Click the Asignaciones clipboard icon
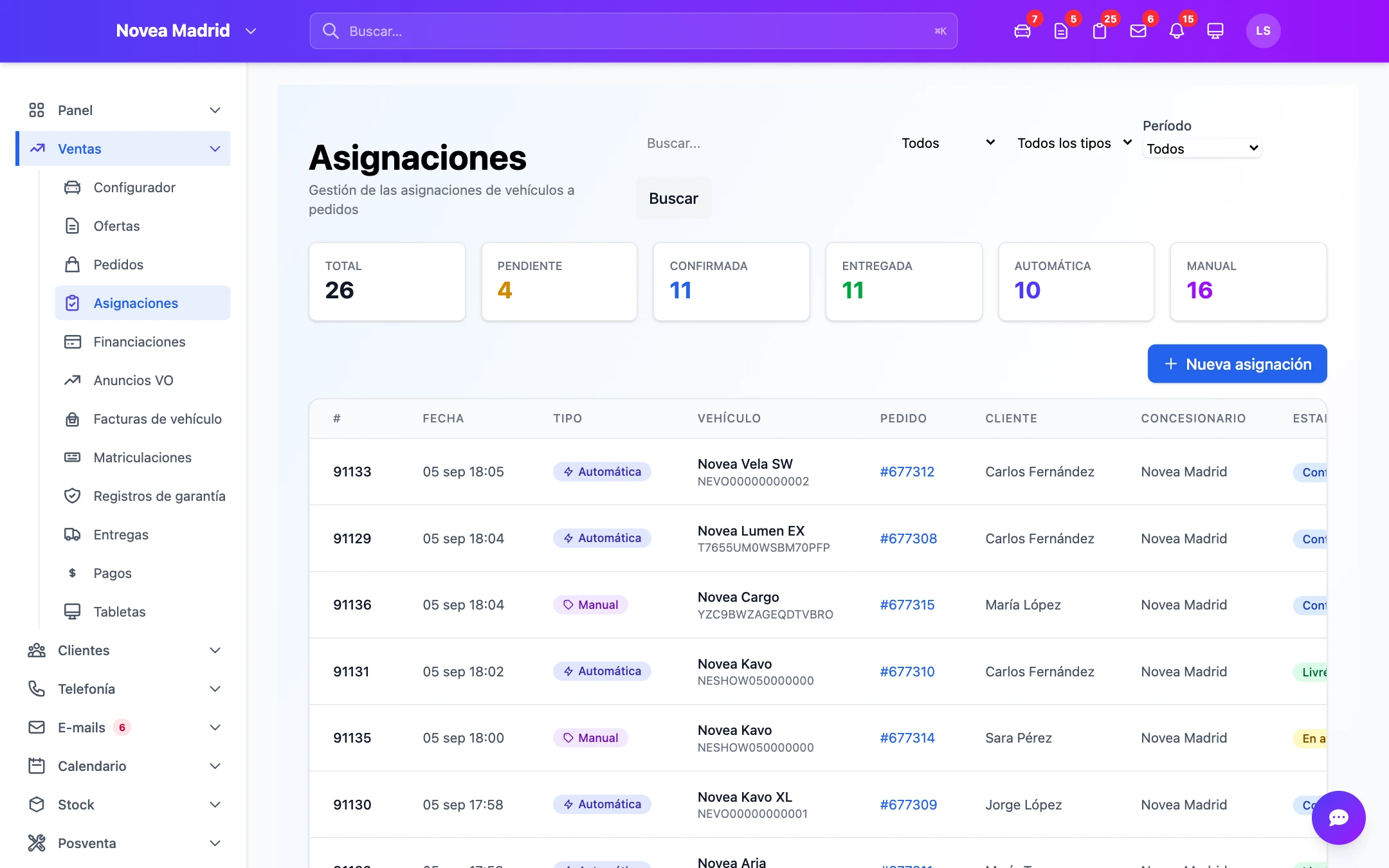The image size is (1389, 868). click(73, 303)
